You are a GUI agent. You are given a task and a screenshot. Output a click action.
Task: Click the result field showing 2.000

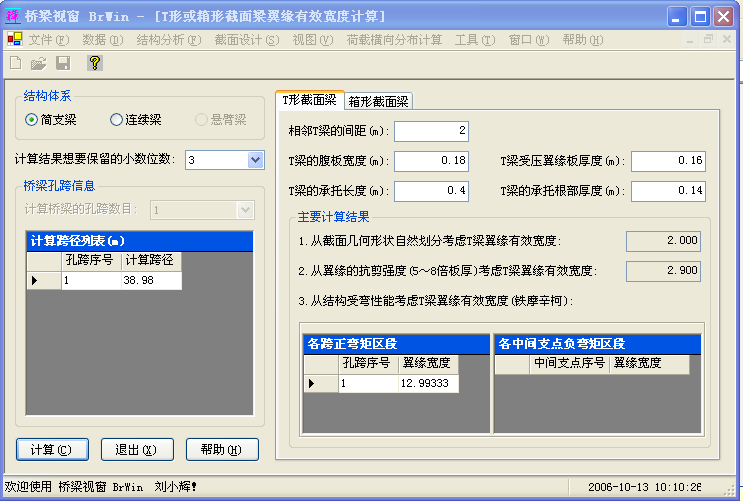663,241
